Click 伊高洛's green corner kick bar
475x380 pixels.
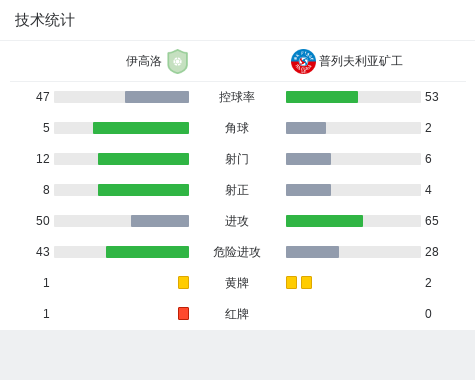[x=141, y=128]
